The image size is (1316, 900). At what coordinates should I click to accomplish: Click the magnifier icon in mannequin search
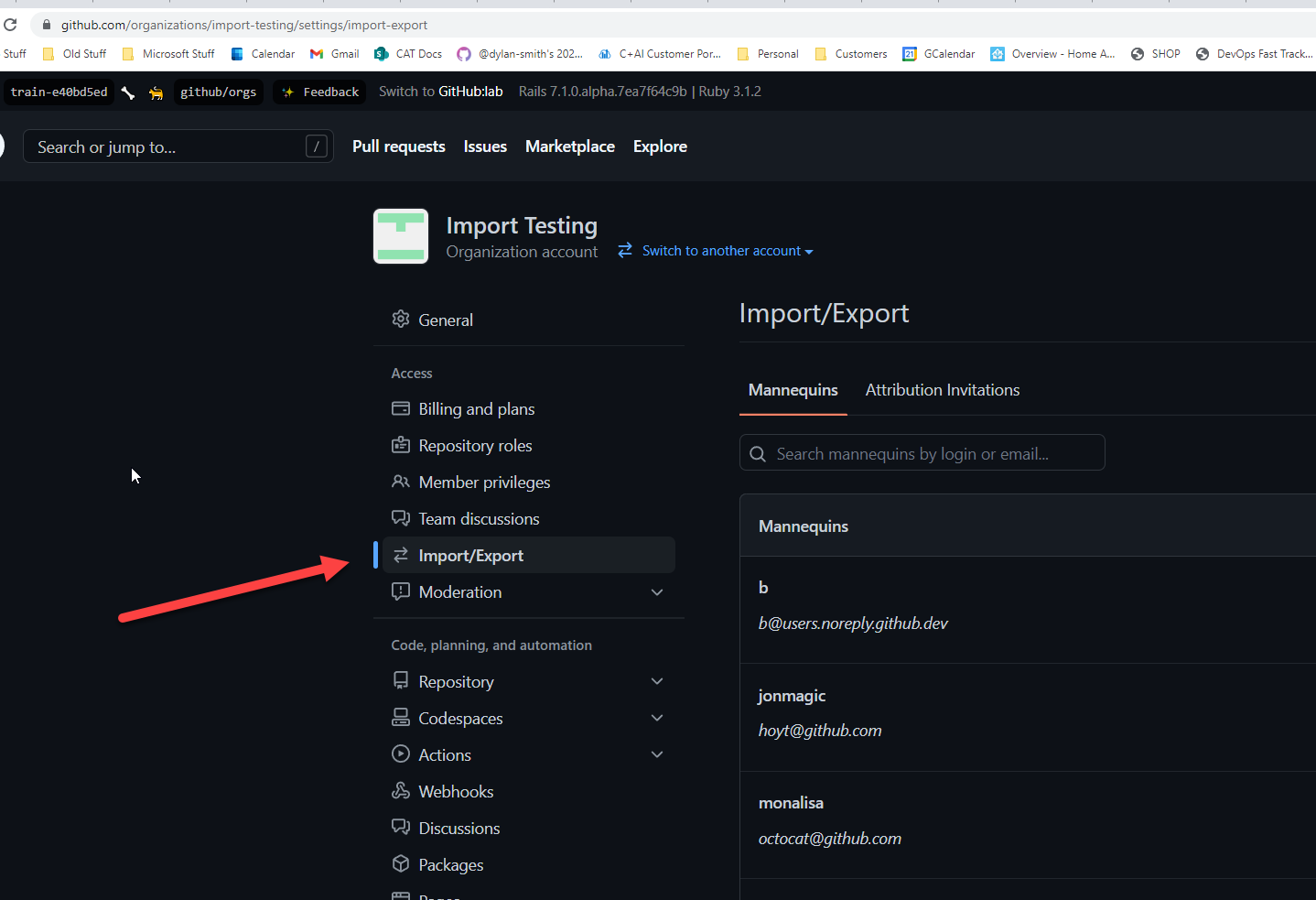[x=758, y=453]
